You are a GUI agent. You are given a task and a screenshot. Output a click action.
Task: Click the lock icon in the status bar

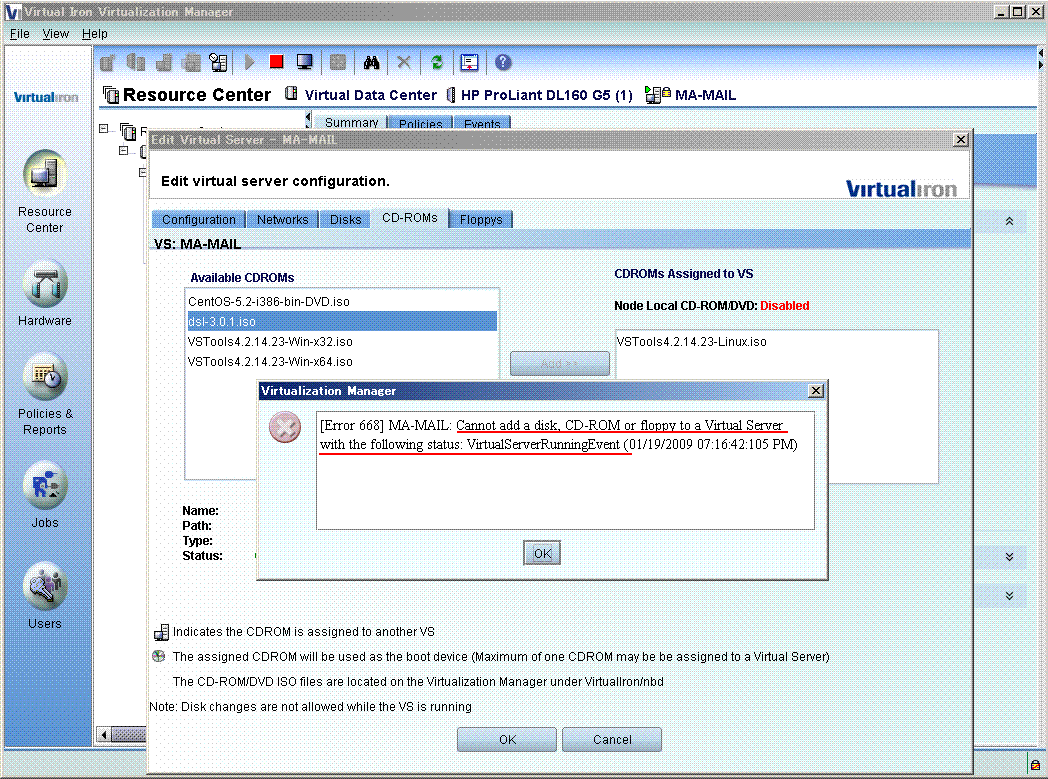click(1035, 765)
